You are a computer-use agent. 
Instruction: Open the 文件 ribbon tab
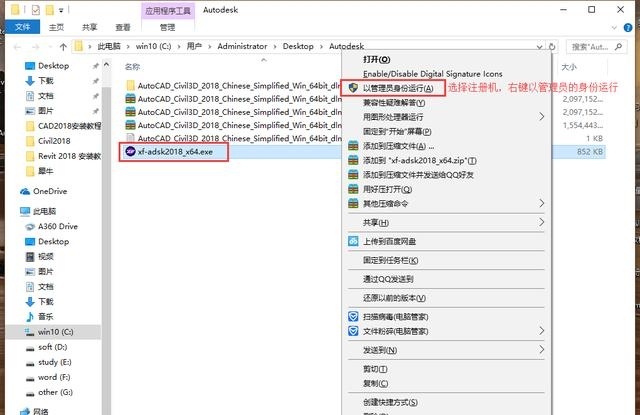[22, 27]
